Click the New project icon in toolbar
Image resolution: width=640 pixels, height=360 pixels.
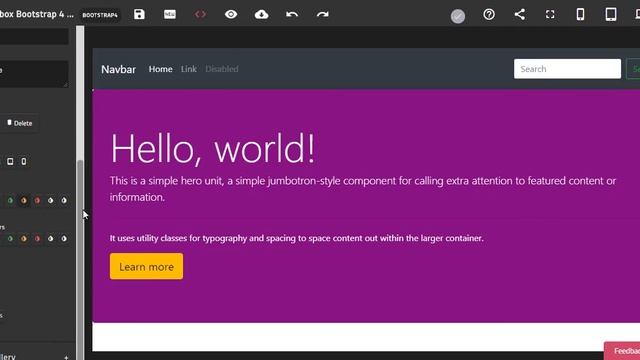170,14
